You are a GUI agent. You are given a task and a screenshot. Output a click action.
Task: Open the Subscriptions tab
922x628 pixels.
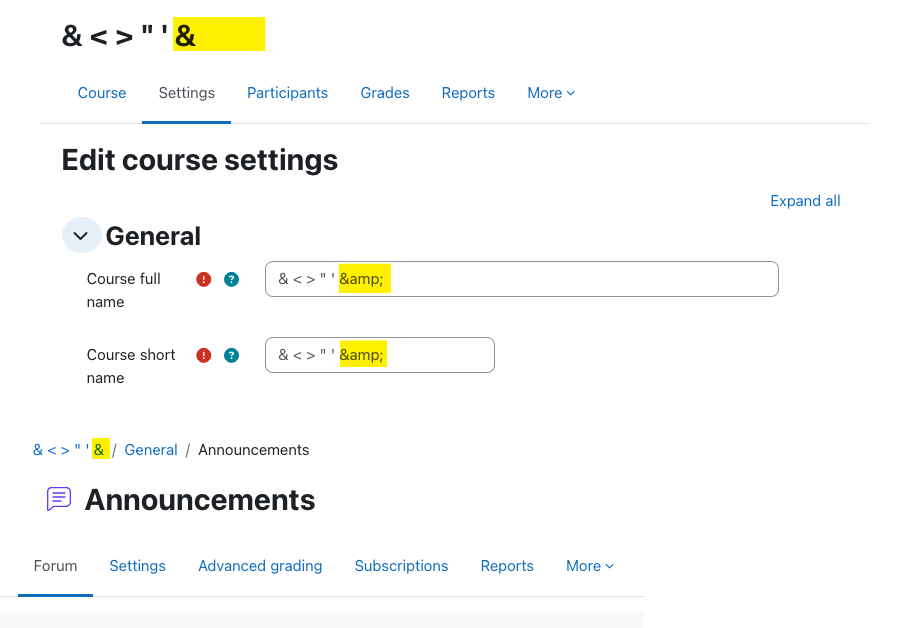(x=401, y=566)
